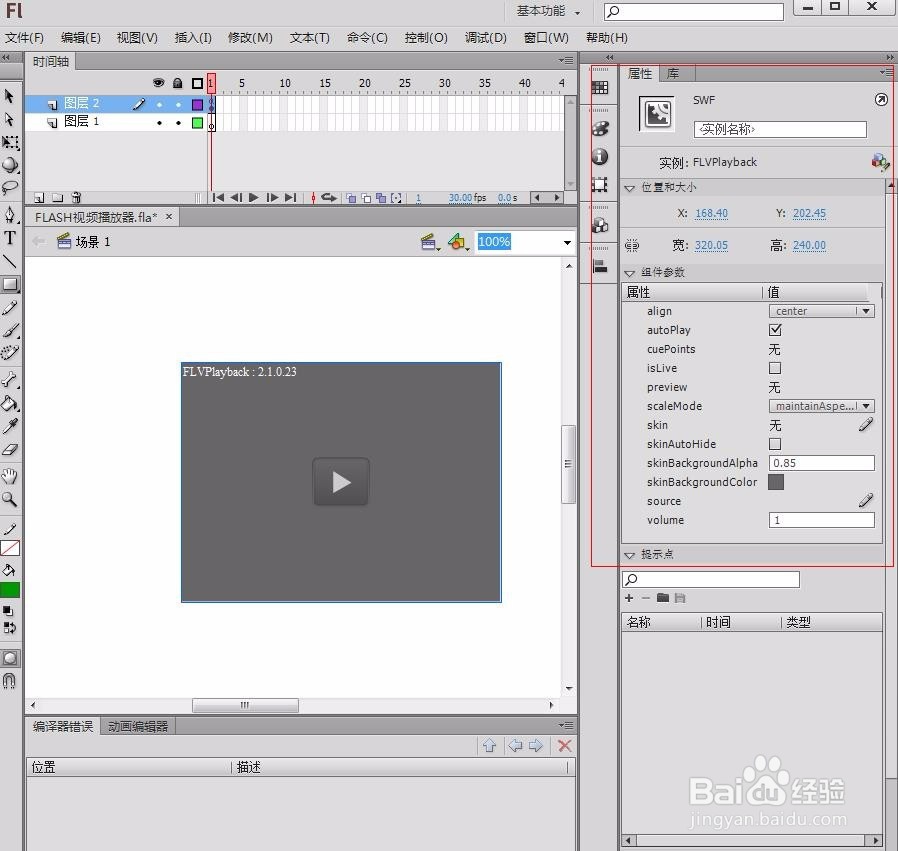Image resolution: width=898 pixels, height=851 pixels.
Task: Switch to the 动画编辑器 tab
Action: point(138,726)
